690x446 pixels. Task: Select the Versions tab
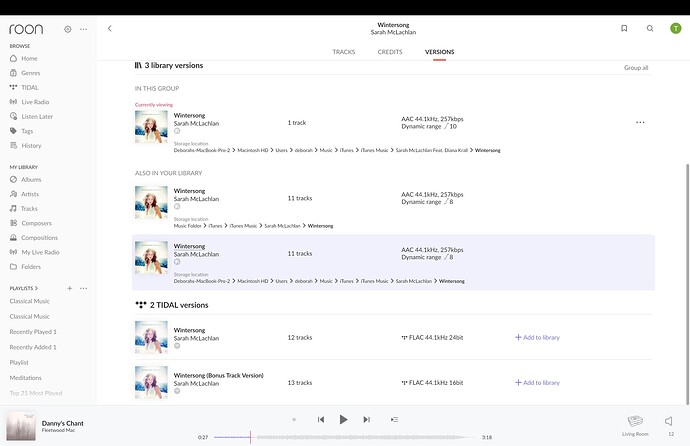[440, 52]
